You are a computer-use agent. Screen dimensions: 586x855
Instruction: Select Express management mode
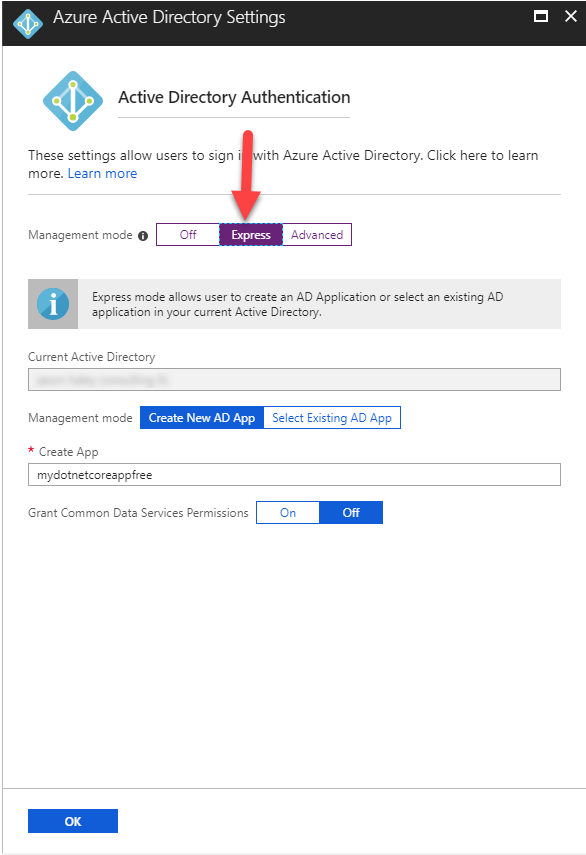click(x=251, y=234)
